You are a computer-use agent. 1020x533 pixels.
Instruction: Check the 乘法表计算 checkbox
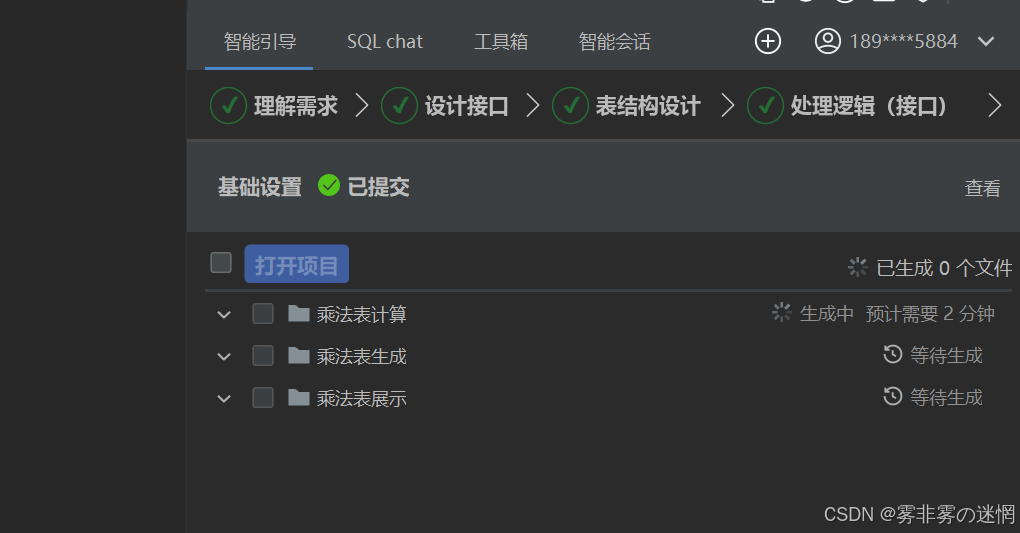(x=263, y=314)
